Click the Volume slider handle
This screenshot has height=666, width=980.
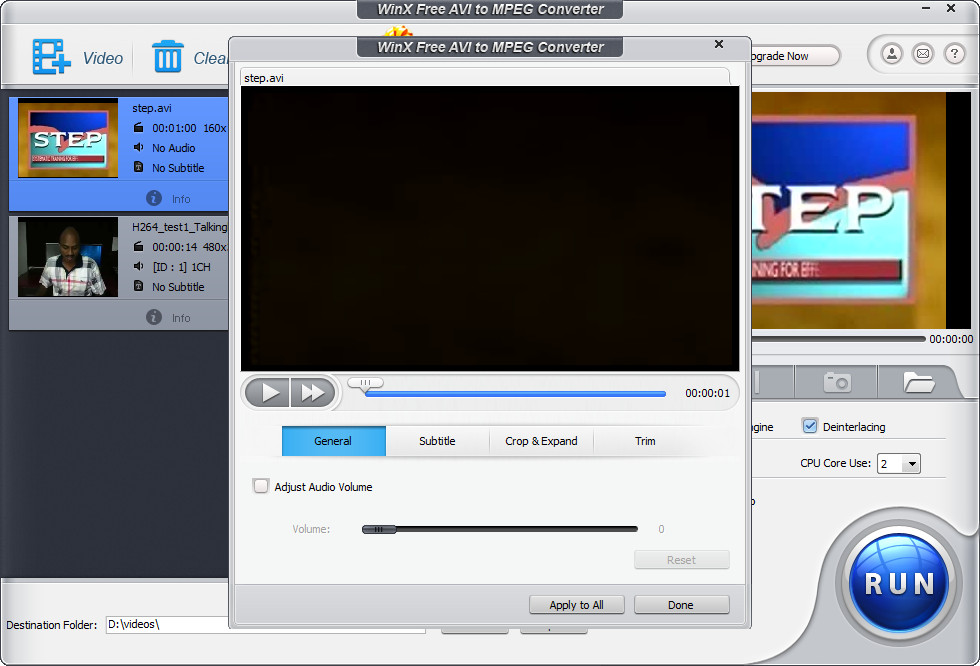pyautogui.click(x=379, y=529)
